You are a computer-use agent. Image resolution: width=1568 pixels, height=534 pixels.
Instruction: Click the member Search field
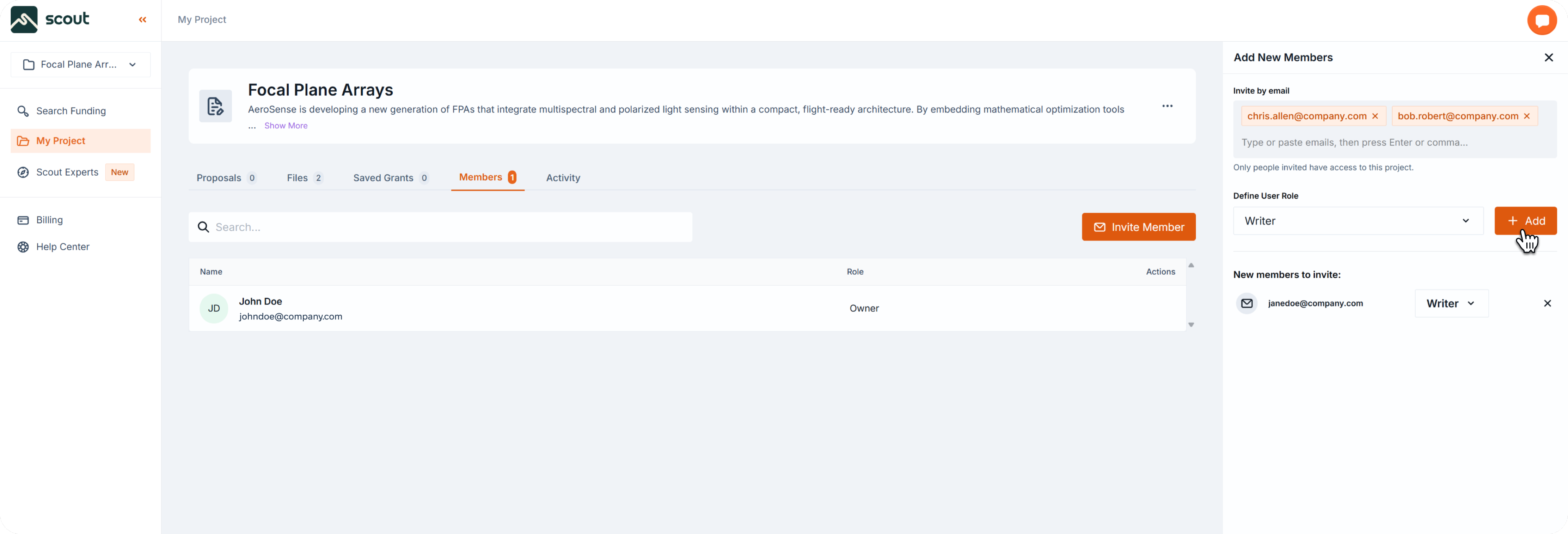click(x=440, y=227)
